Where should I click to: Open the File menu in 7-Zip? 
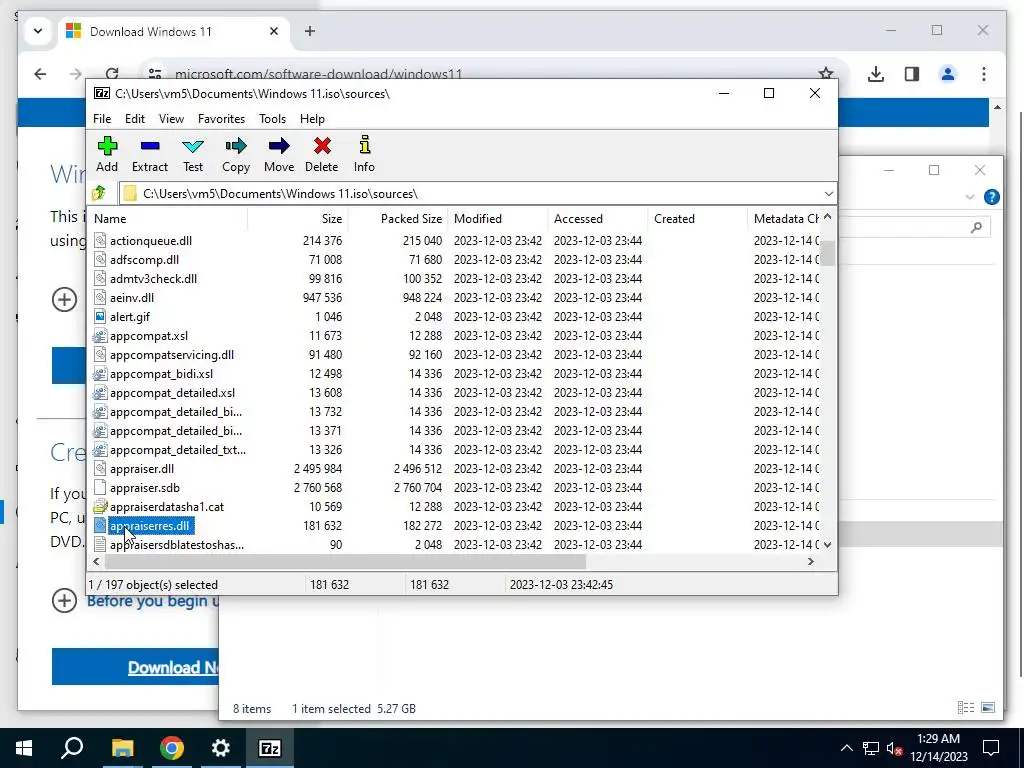[x=102, y=119]
